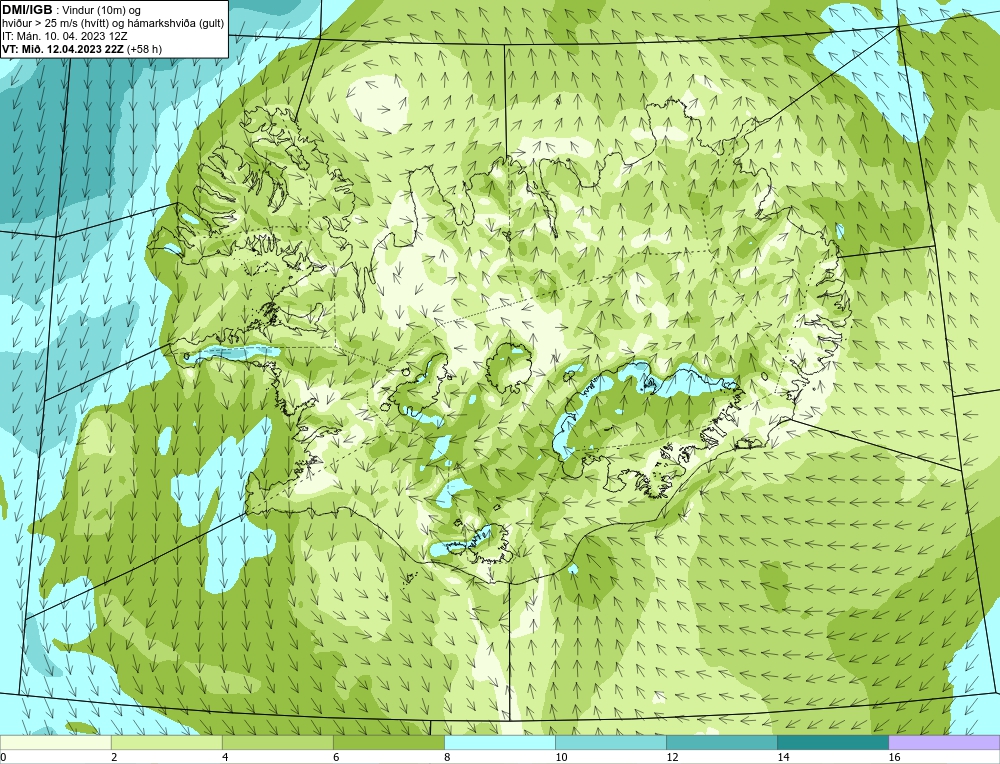Image resolution: width=1000 pixels, height=764 pixels.
Task: Click the 'hviður > 25 m/s (hvítt)' description line
Action: coord(113,23)
